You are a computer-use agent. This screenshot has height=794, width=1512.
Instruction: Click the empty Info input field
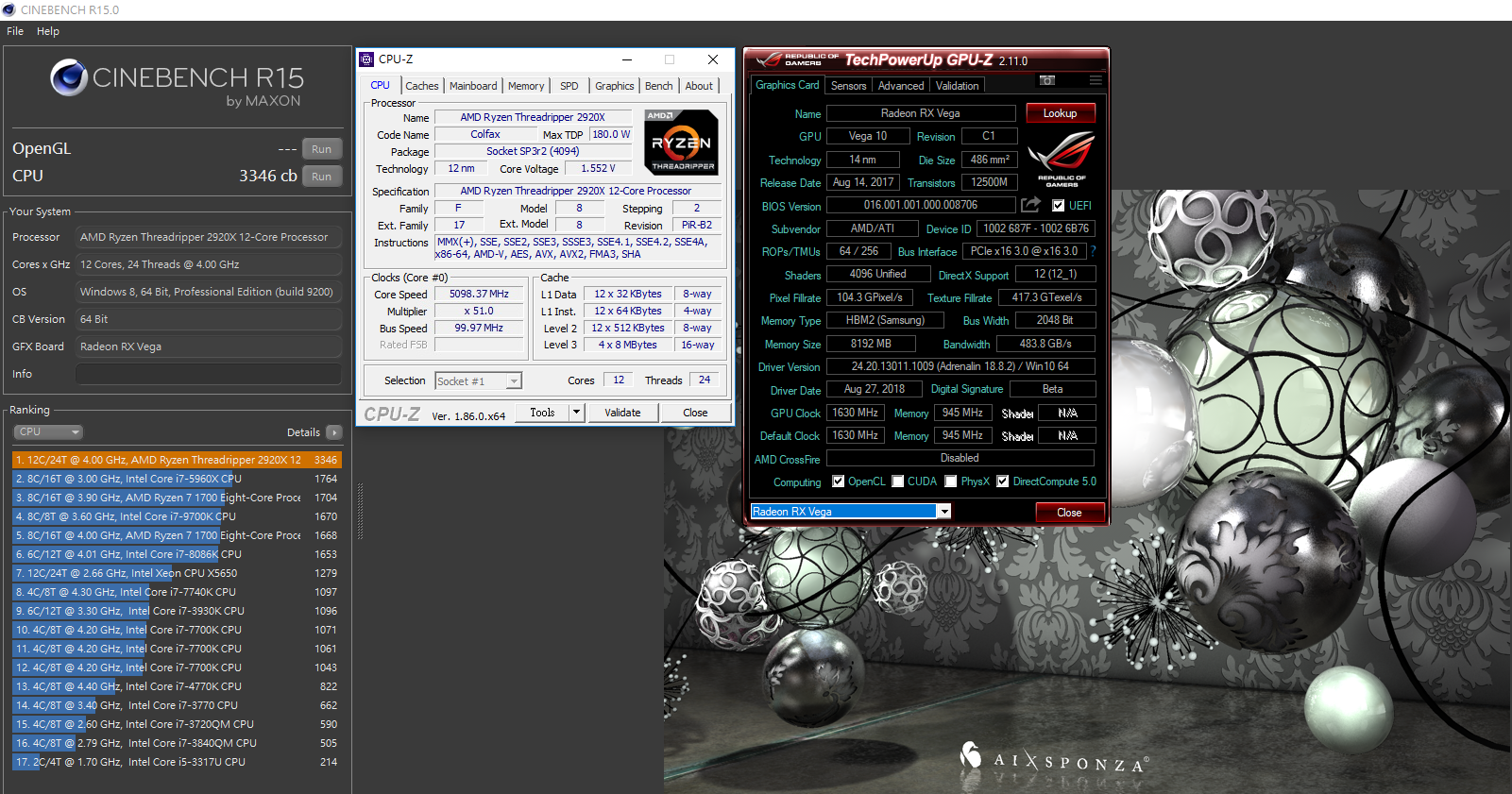[x=209, y=374]
